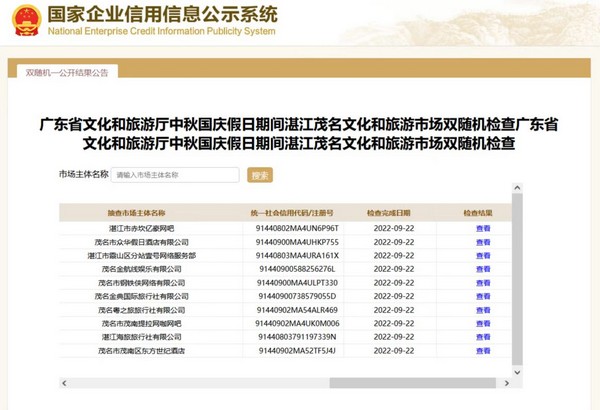Screen dimensions: 600x410
Task: View result for 湛江市霞山区分站壹号网络服务部
Action: click(x=483, y=256)
